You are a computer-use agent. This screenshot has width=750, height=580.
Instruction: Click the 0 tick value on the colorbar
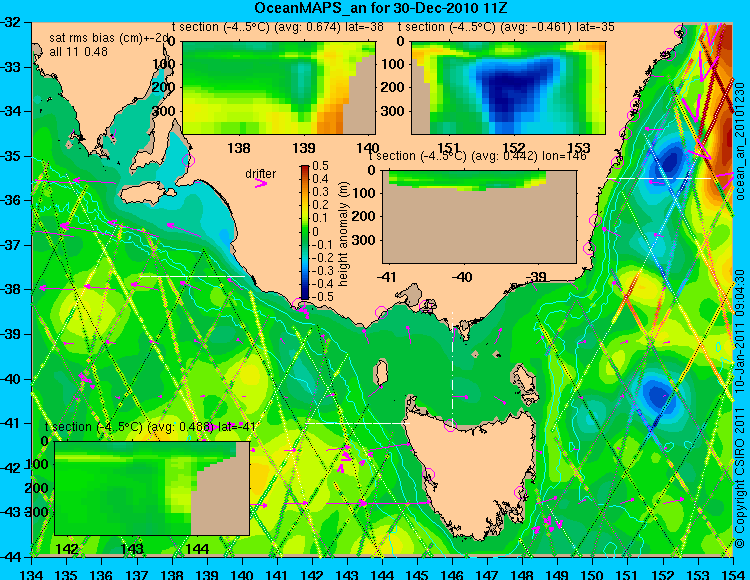point(315,232)
